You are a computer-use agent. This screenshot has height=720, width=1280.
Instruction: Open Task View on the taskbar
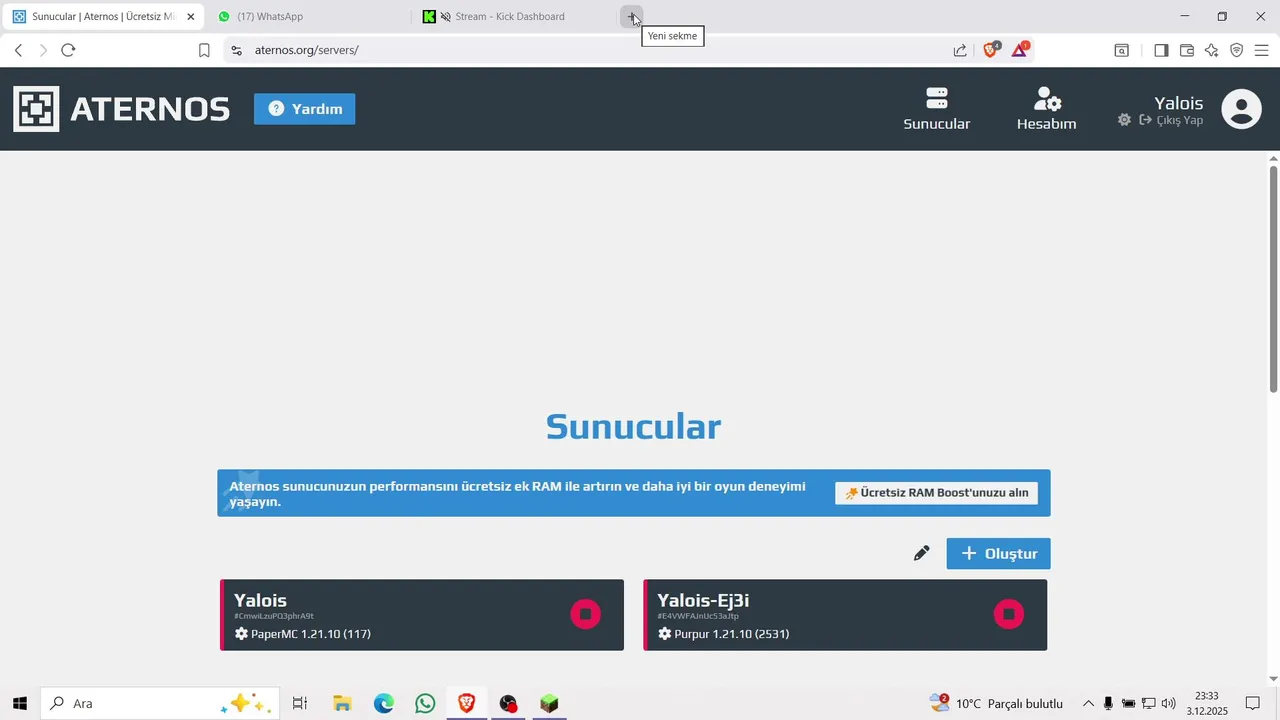(x=300, y=703)
